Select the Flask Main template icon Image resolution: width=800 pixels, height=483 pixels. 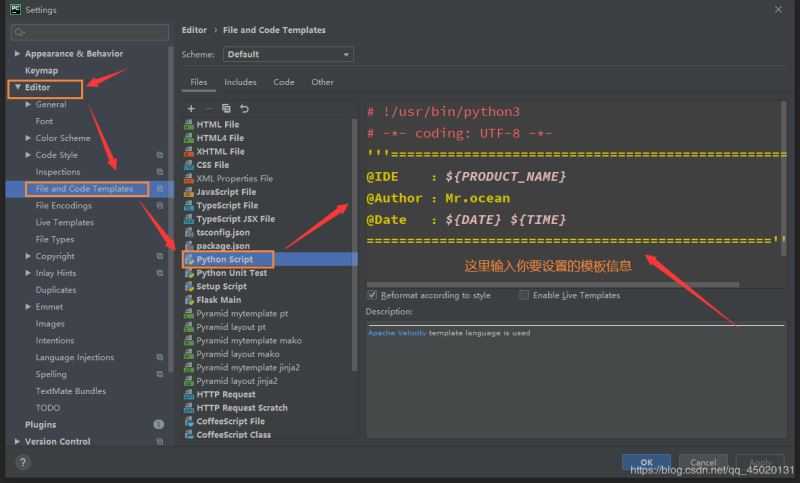(x=189, y=300)
